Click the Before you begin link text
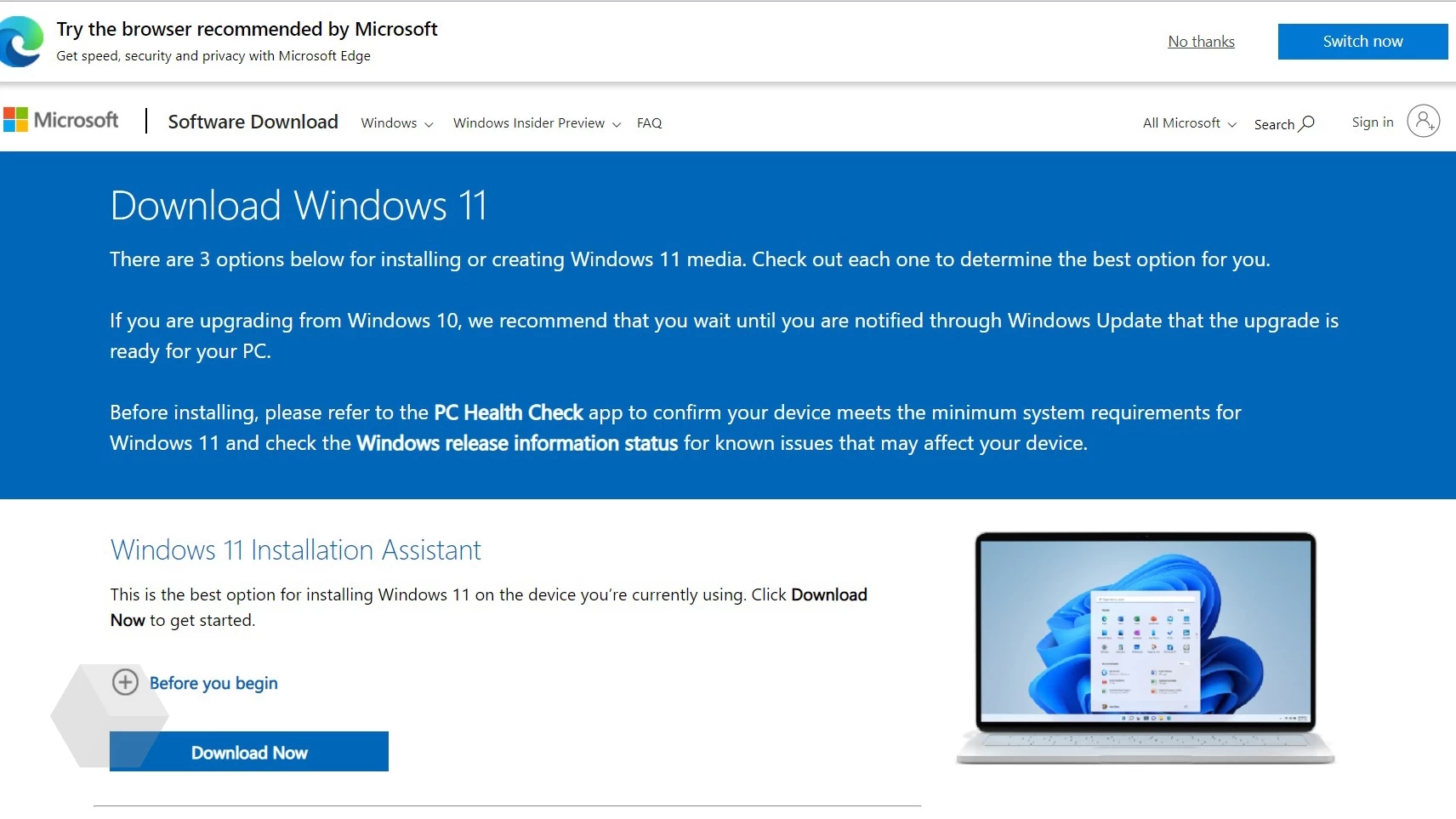 (213, 683)
